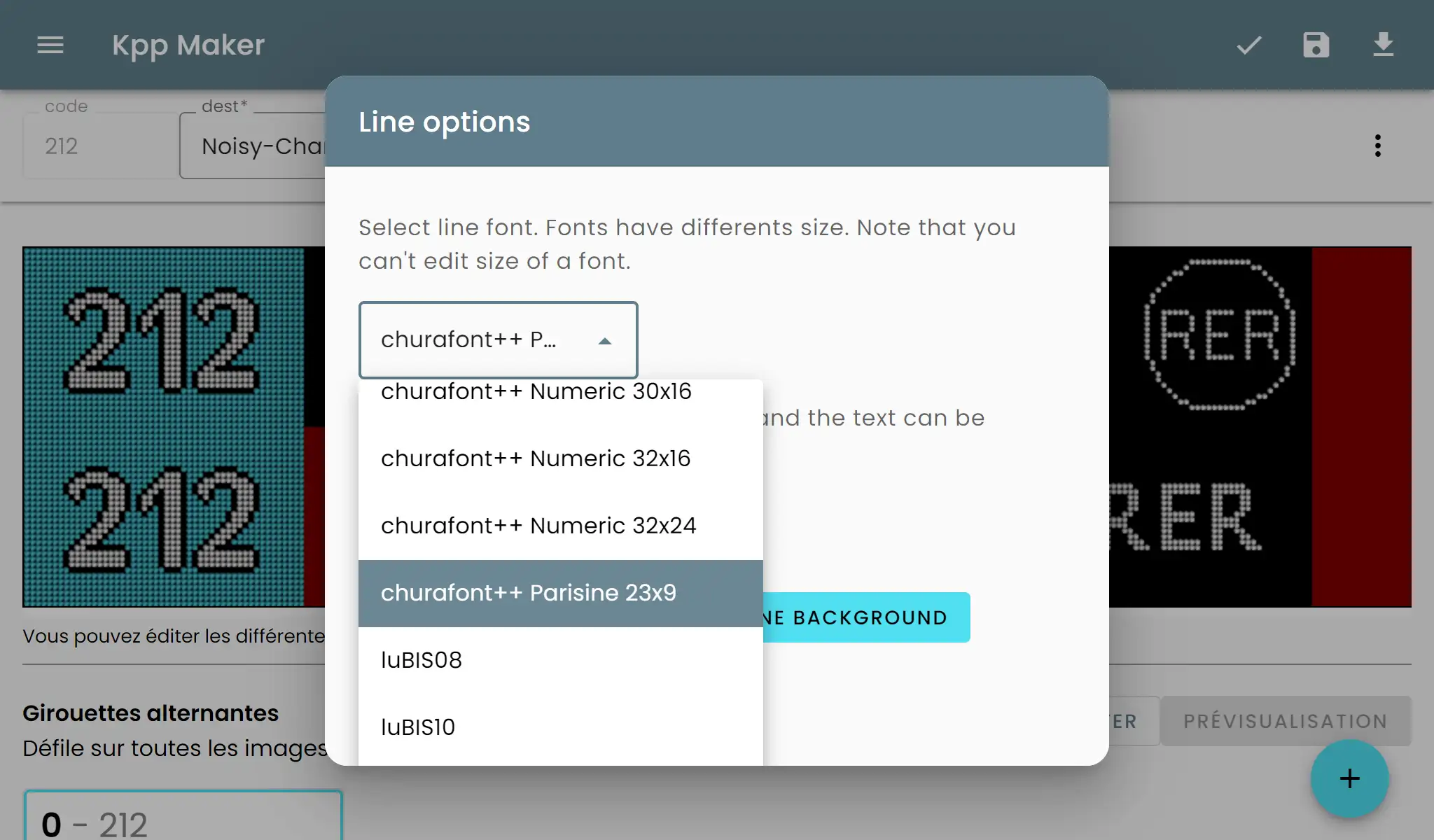Click the download icon in the toolbar
Screen dimensions: 1434x840
pyautogui.click(x=1383, y=45)
